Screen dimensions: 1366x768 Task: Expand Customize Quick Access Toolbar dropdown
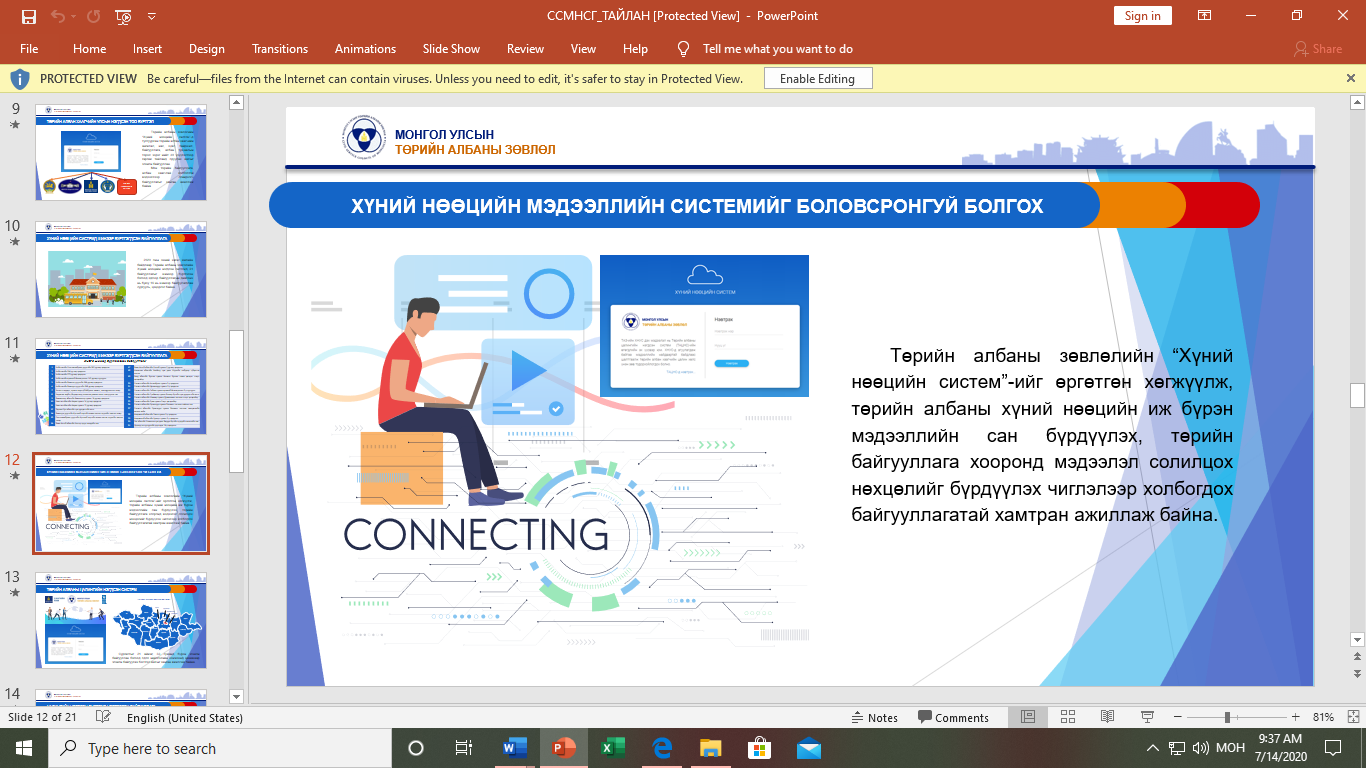[151, 16]
